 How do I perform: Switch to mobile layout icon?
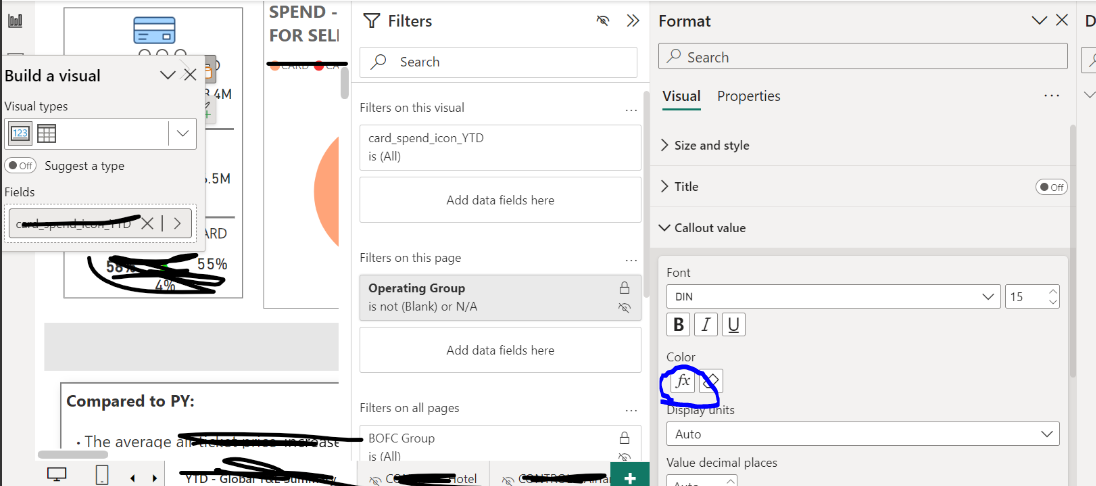point(101,474)
